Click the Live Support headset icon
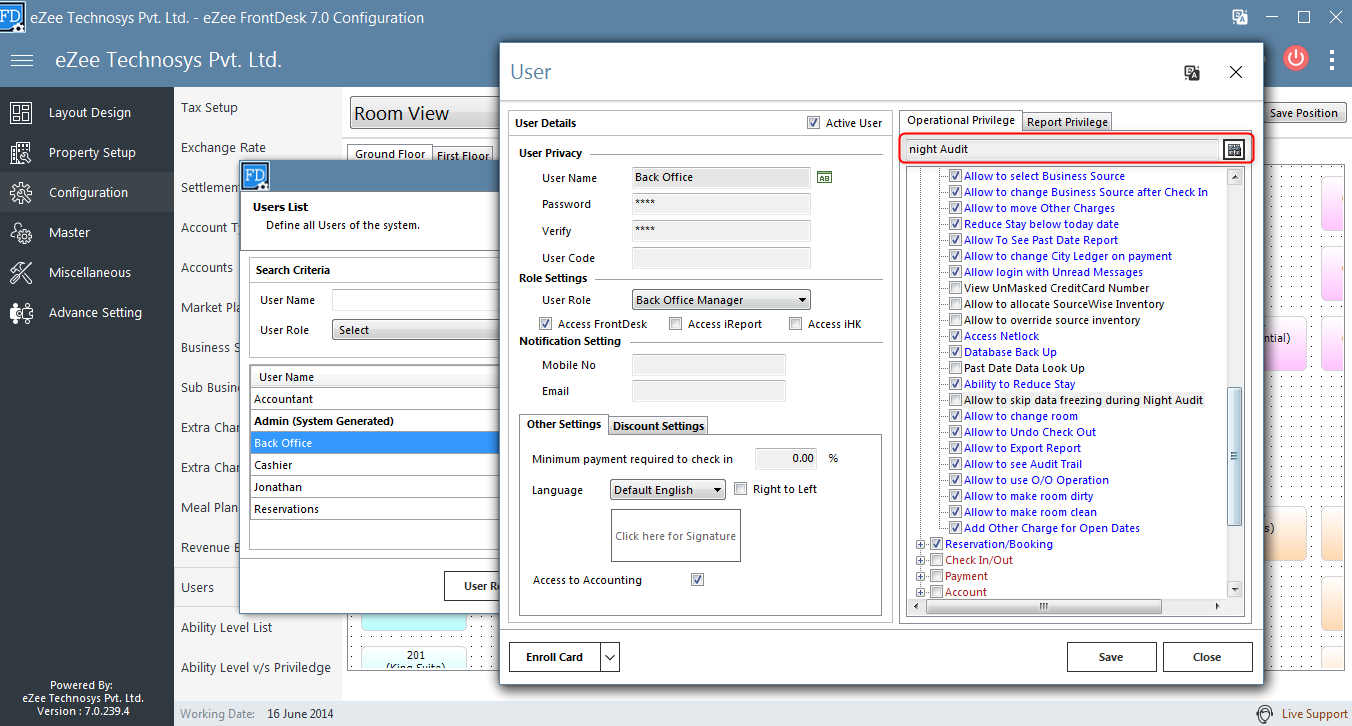1352x726 pixels. pos(1265,714)
